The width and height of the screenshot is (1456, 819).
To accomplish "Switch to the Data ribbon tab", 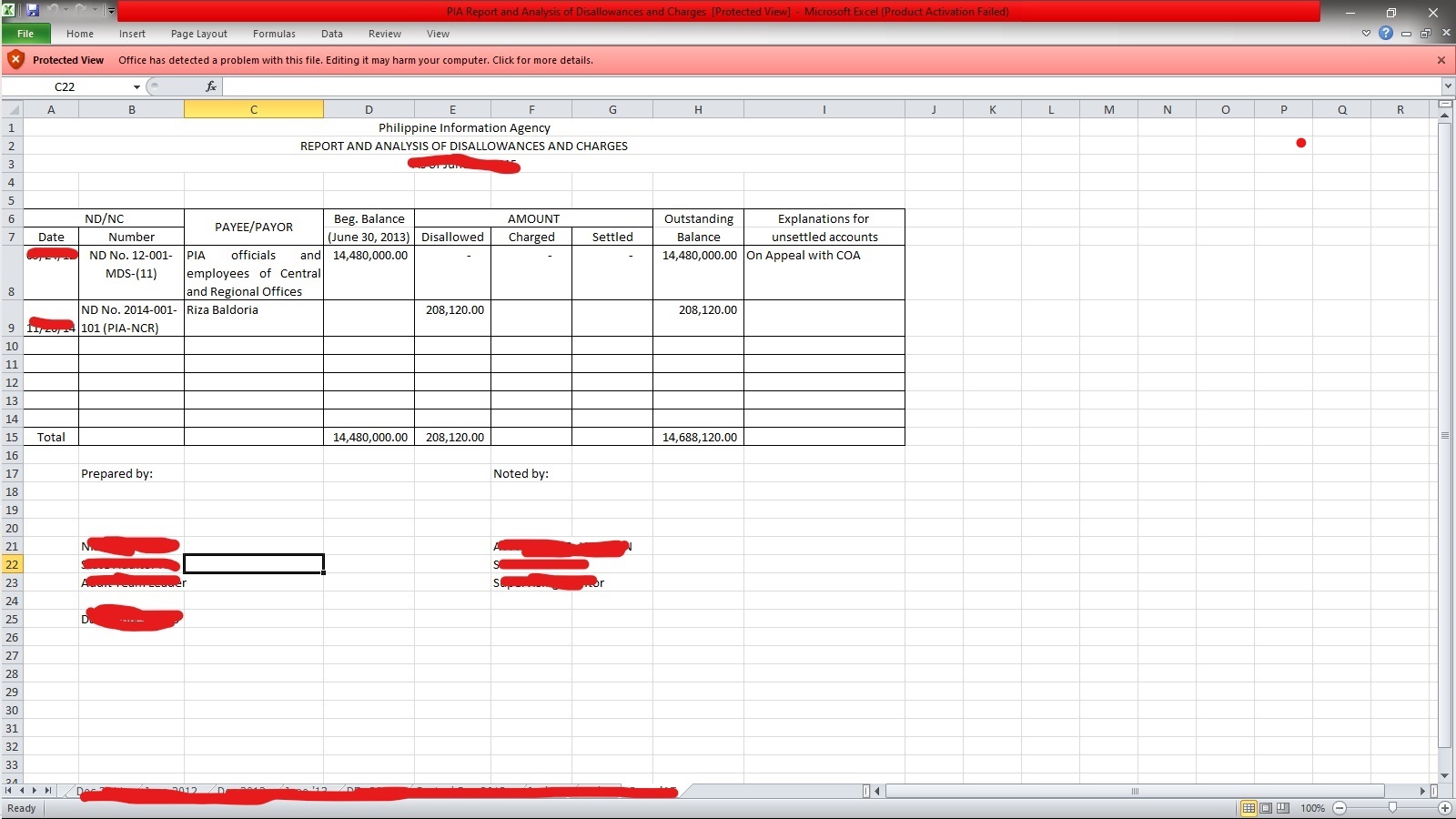I will click(332, 34).
